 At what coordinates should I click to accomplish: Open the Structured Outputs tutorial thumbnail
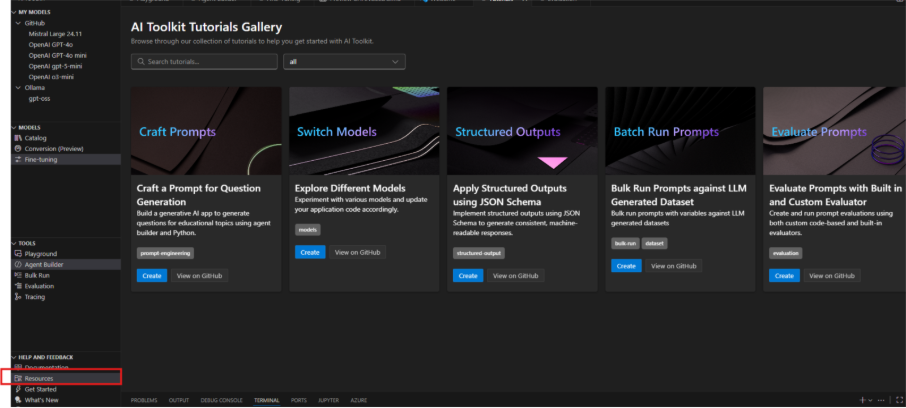click(x=522, y=131)
